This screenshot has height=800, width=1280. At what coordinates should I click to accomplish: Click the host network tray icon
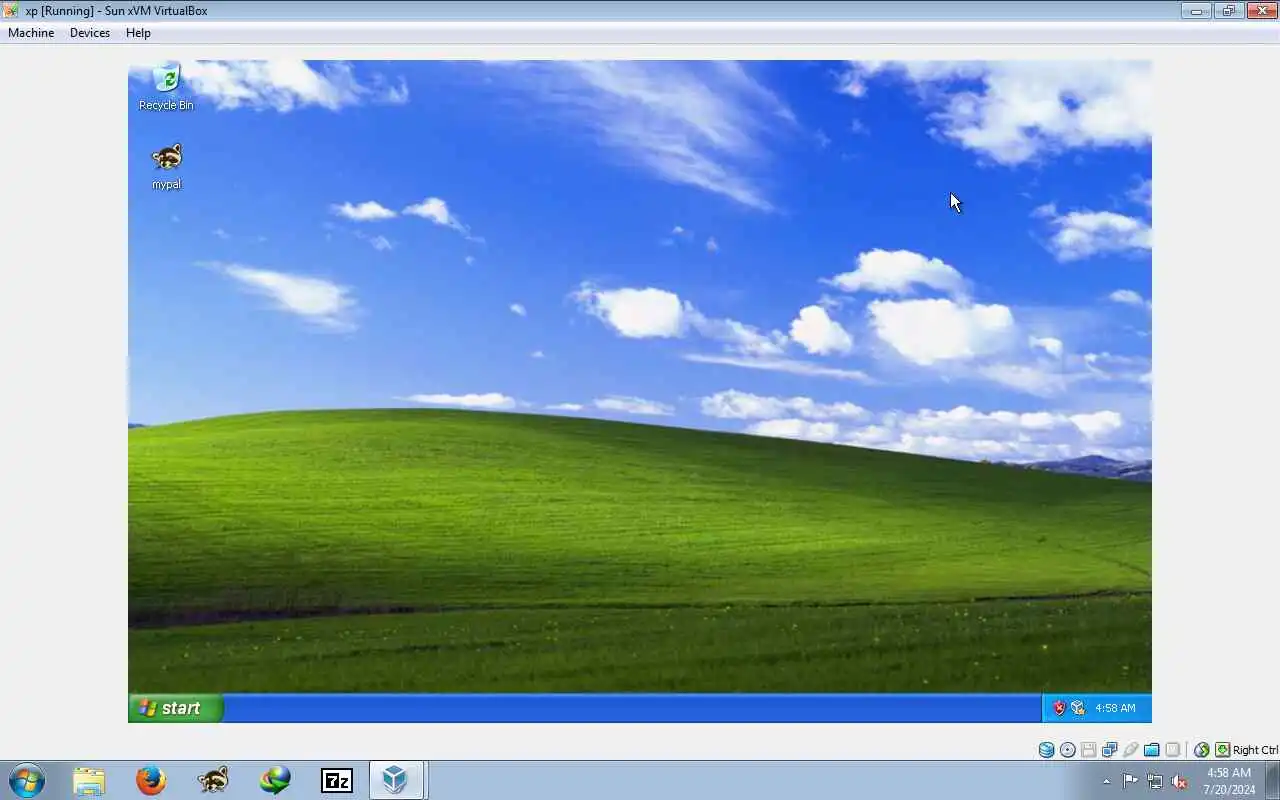[1155, 781]
